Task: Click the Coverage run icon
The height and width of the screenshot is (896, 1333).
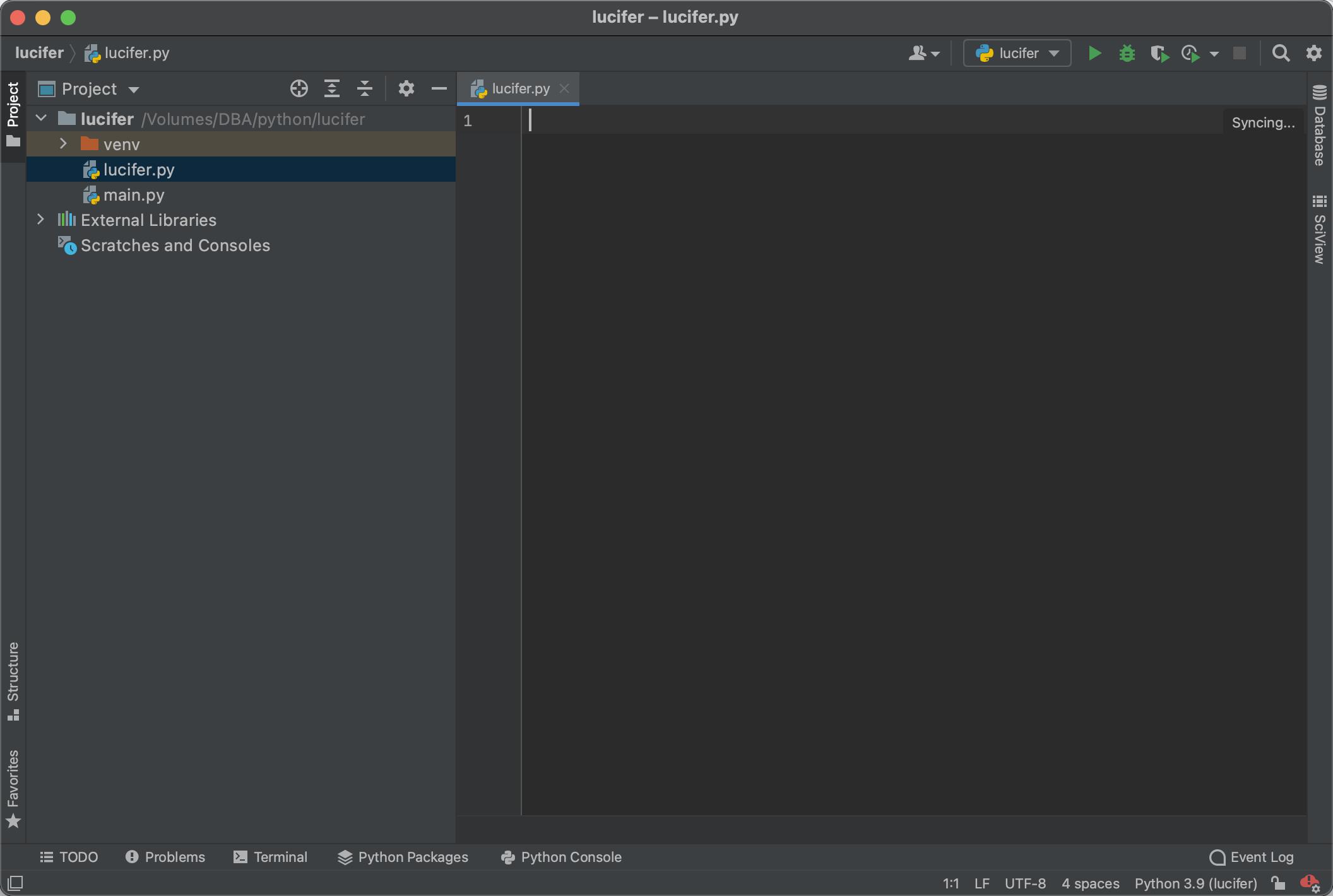Action: point(1158,52)
